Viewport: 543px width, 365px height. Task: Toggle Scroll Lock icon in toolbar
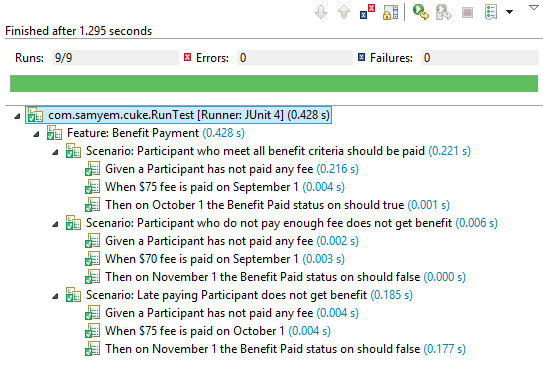390,12
